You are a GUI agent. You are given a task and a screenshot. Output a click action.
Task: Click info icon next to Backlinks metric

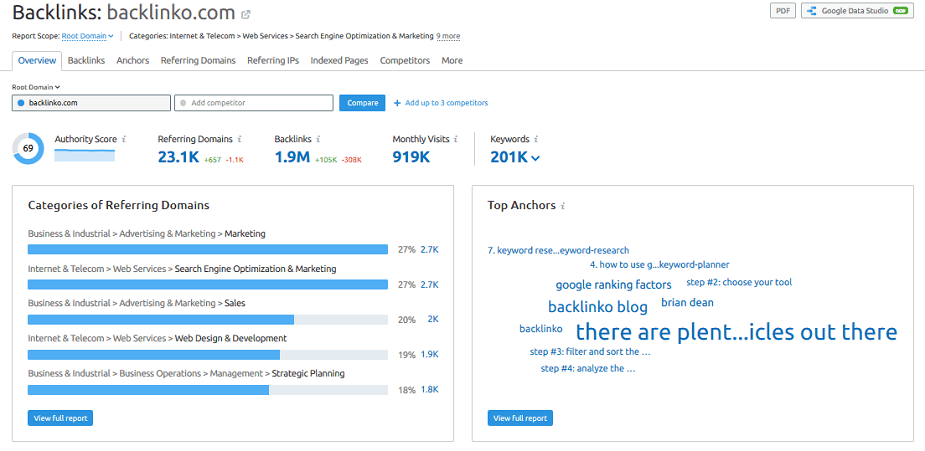(318, 140)
